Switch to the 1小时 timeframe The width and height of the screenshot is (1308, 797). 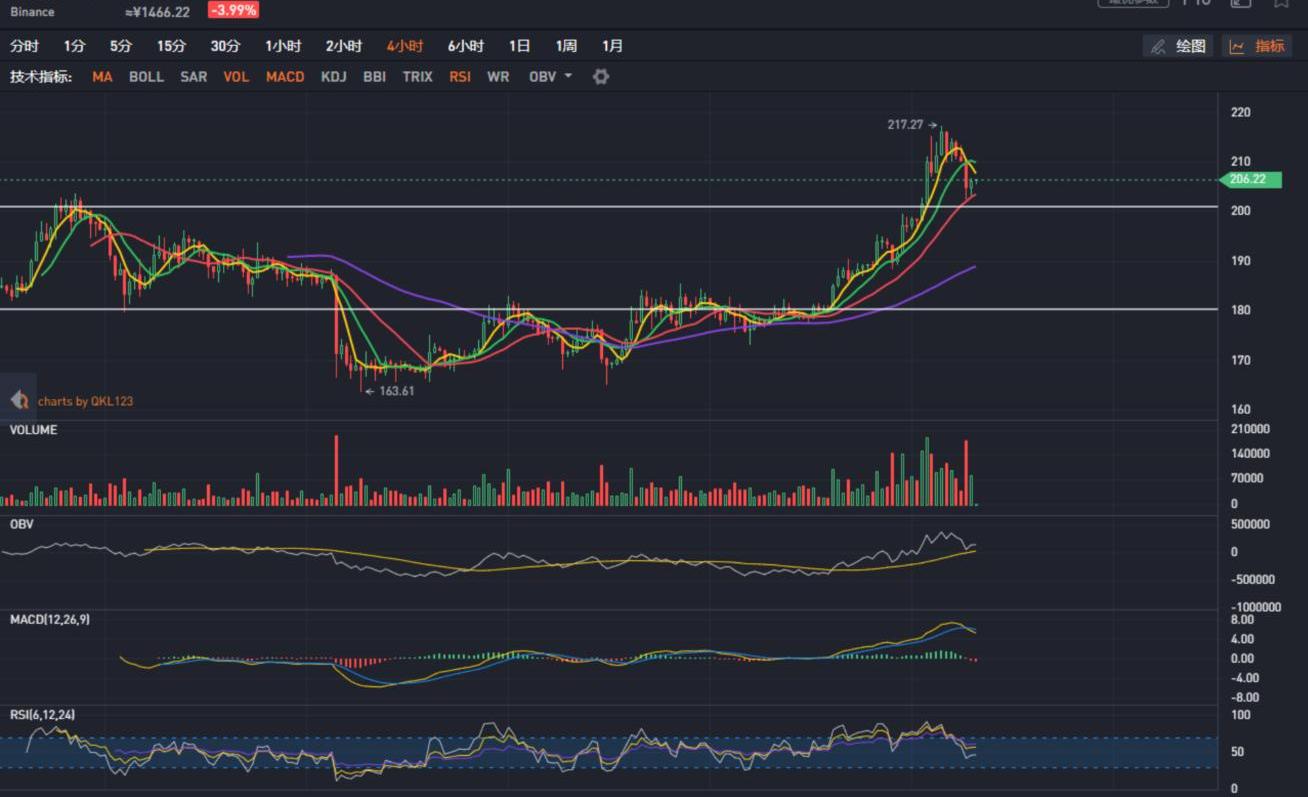(x=283, y=46)
